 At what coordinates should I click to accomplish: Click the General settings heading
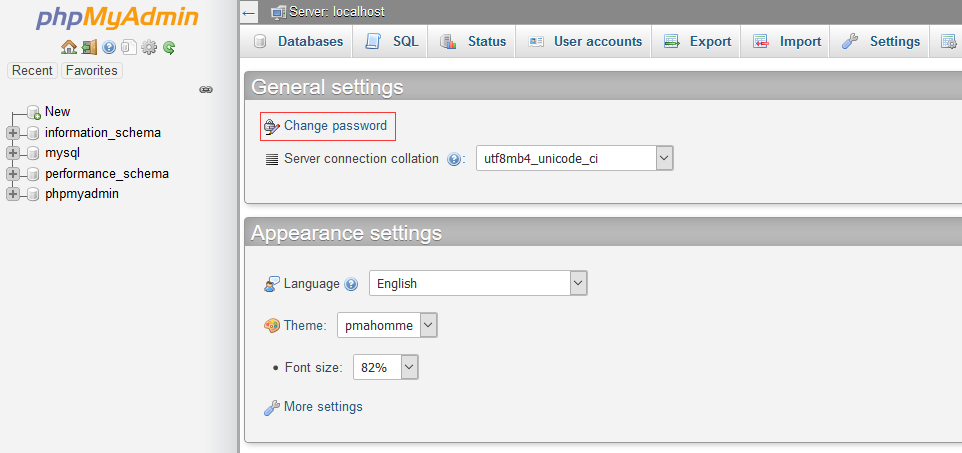point(327,87)
